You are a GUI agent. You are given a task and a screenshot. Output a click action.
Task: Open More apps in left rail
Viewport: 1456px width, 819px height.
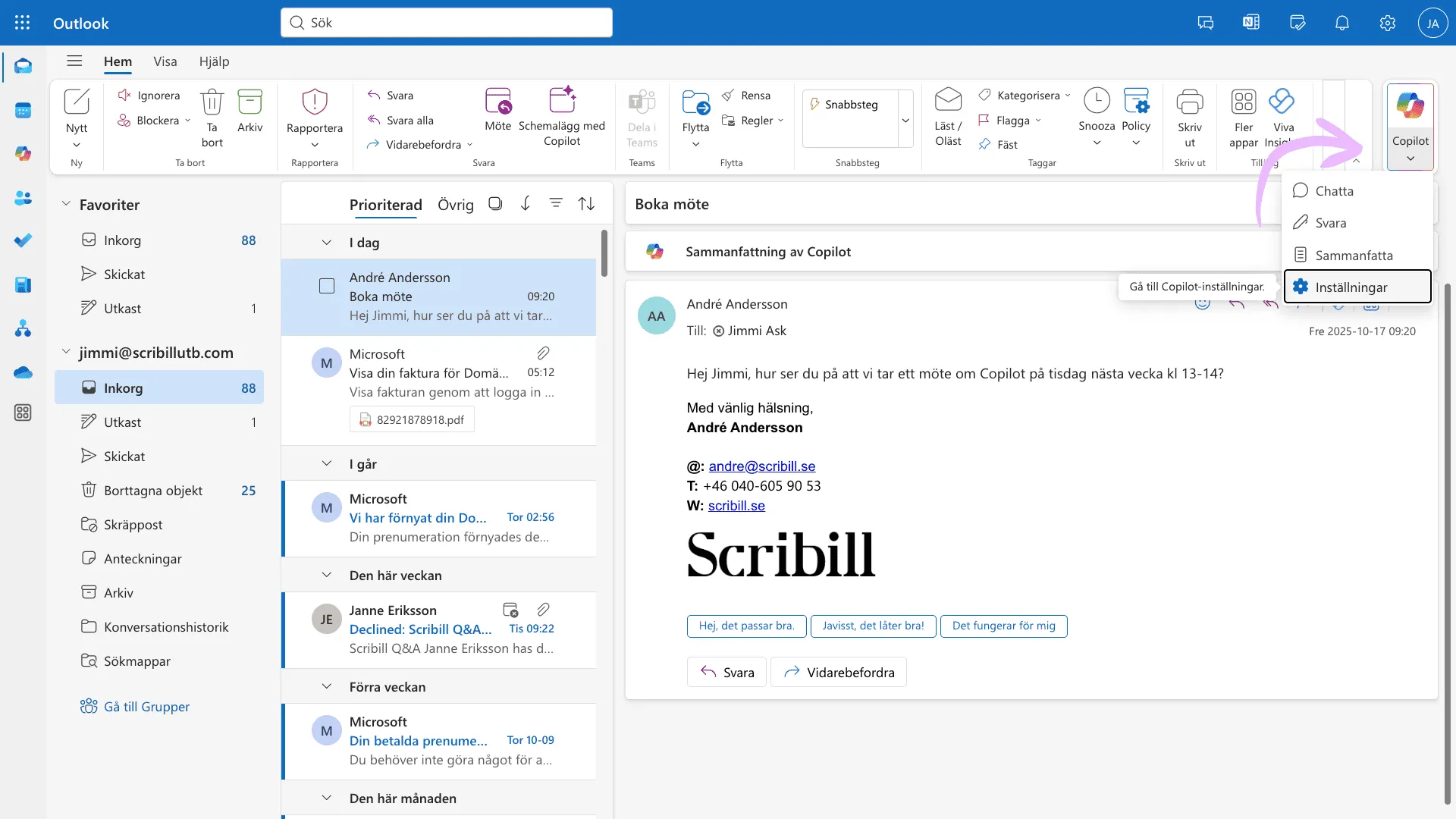(x=23, y=413)
